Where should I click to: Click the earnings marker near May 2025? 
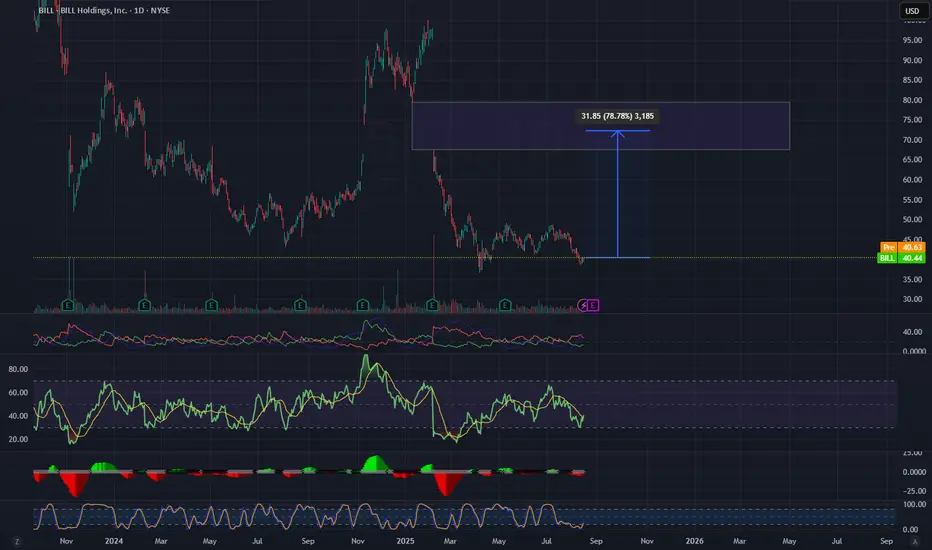pyautogui.click(x=505, y=306)
